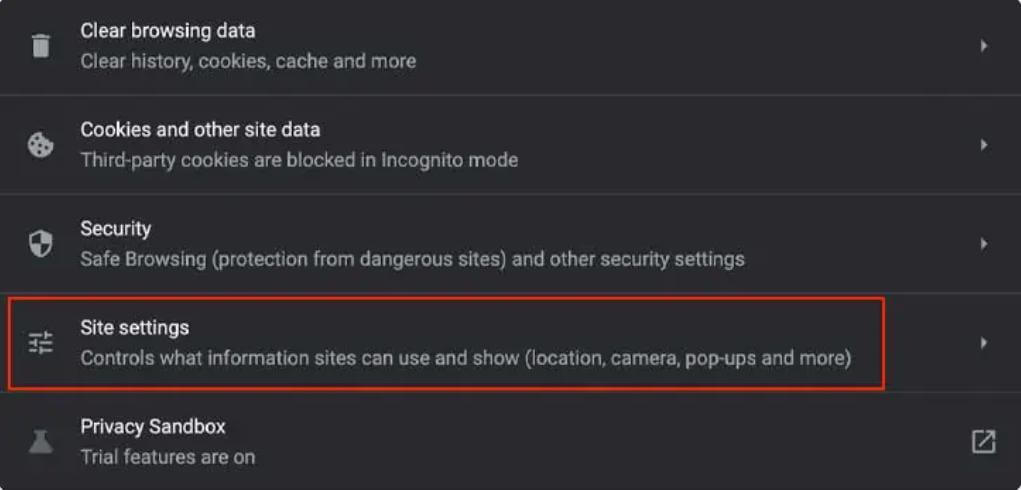Expand the Clear browsing data arrow
The width and height of the screenshot is (1021, 490).
tap(984, 46)
